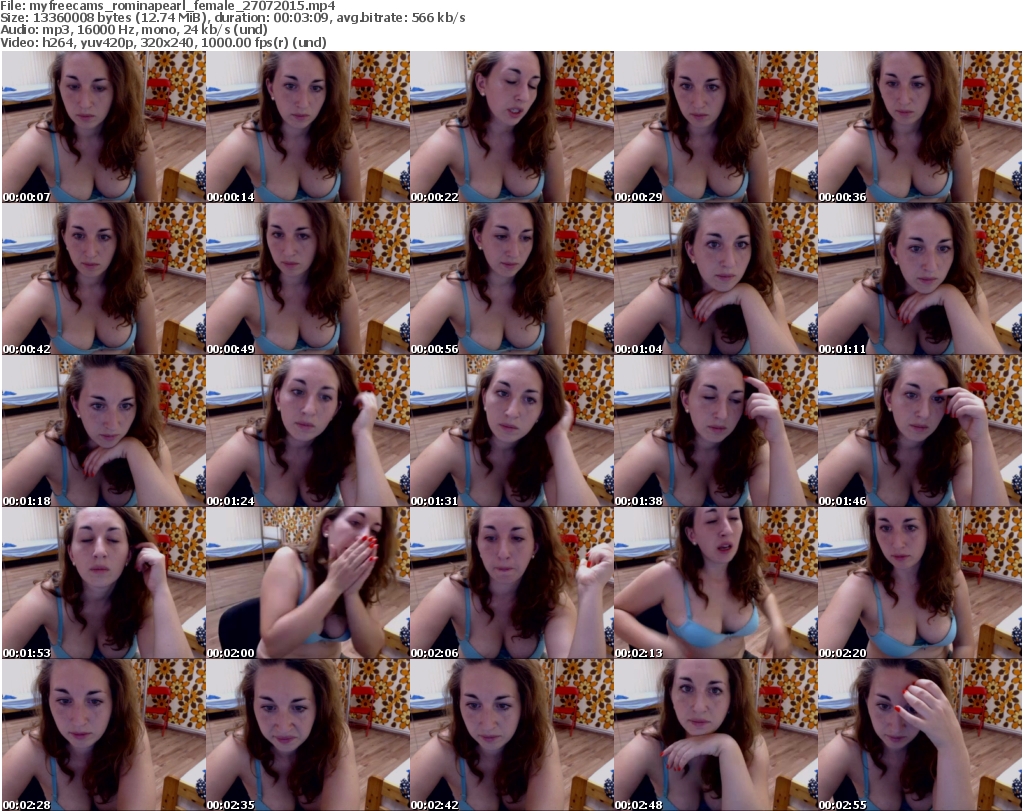Open the frame timestamped 00:02:48
This screenshot has height=811, width=1024.
tap(715, 735)
